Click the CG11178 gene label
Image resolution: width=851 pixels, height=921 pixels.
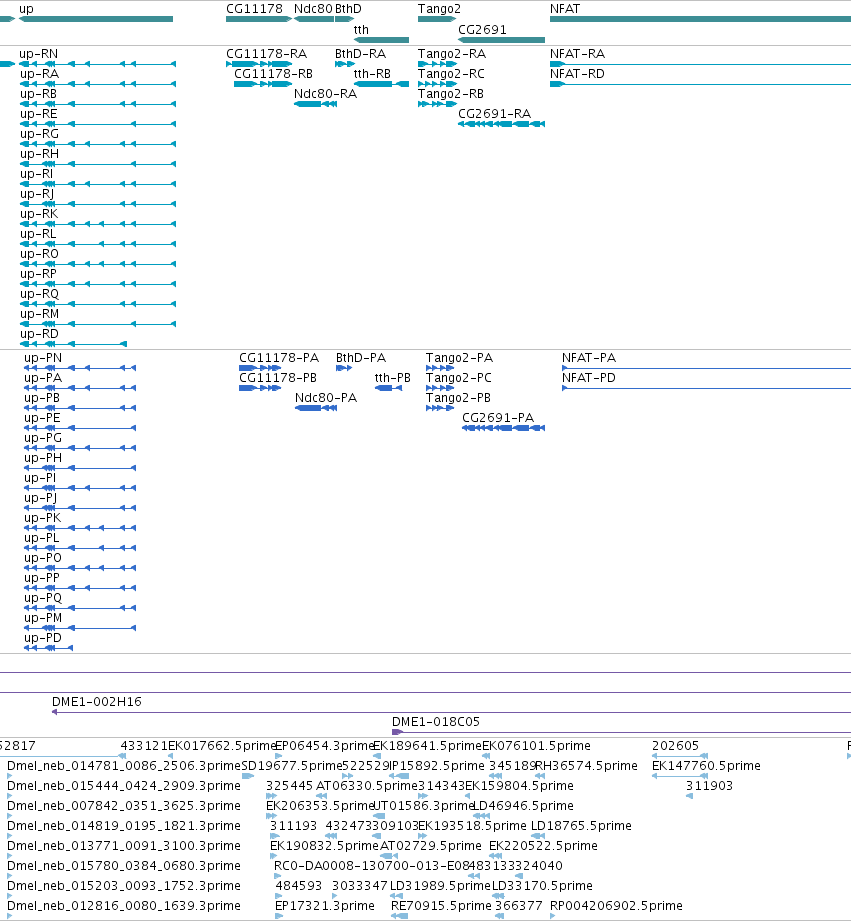(x=254, y=9)
